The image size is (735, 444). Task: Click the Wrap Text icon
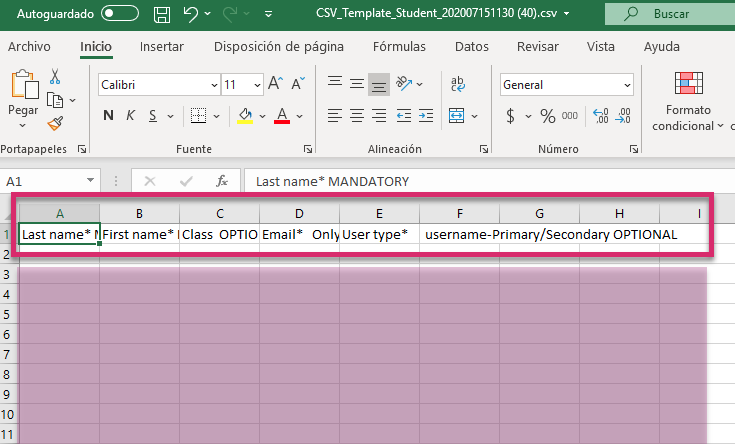458,83
